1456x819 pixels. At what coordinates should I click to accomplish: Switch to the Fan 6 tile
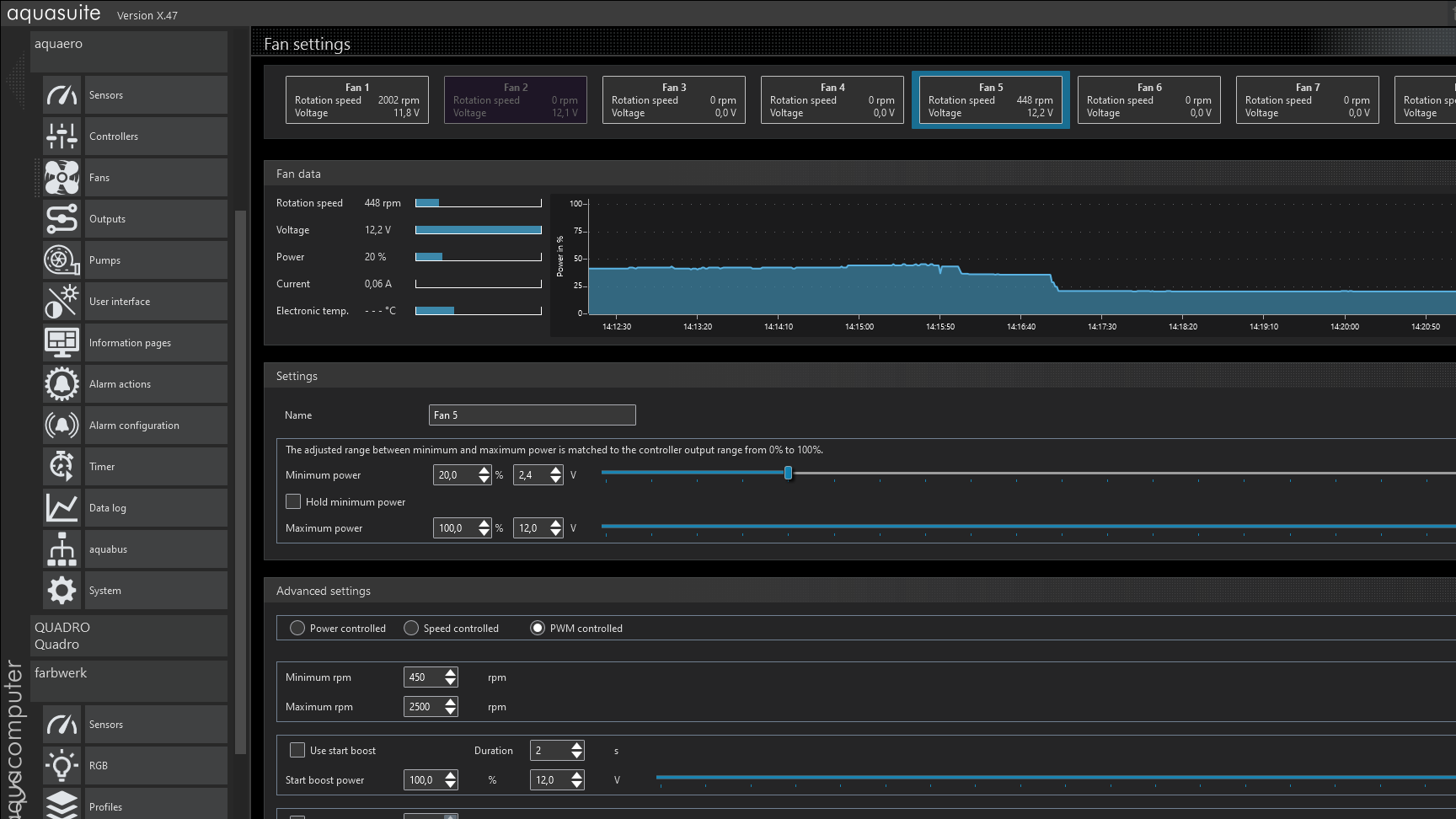pyautogui.click(x=1148, y=99)
